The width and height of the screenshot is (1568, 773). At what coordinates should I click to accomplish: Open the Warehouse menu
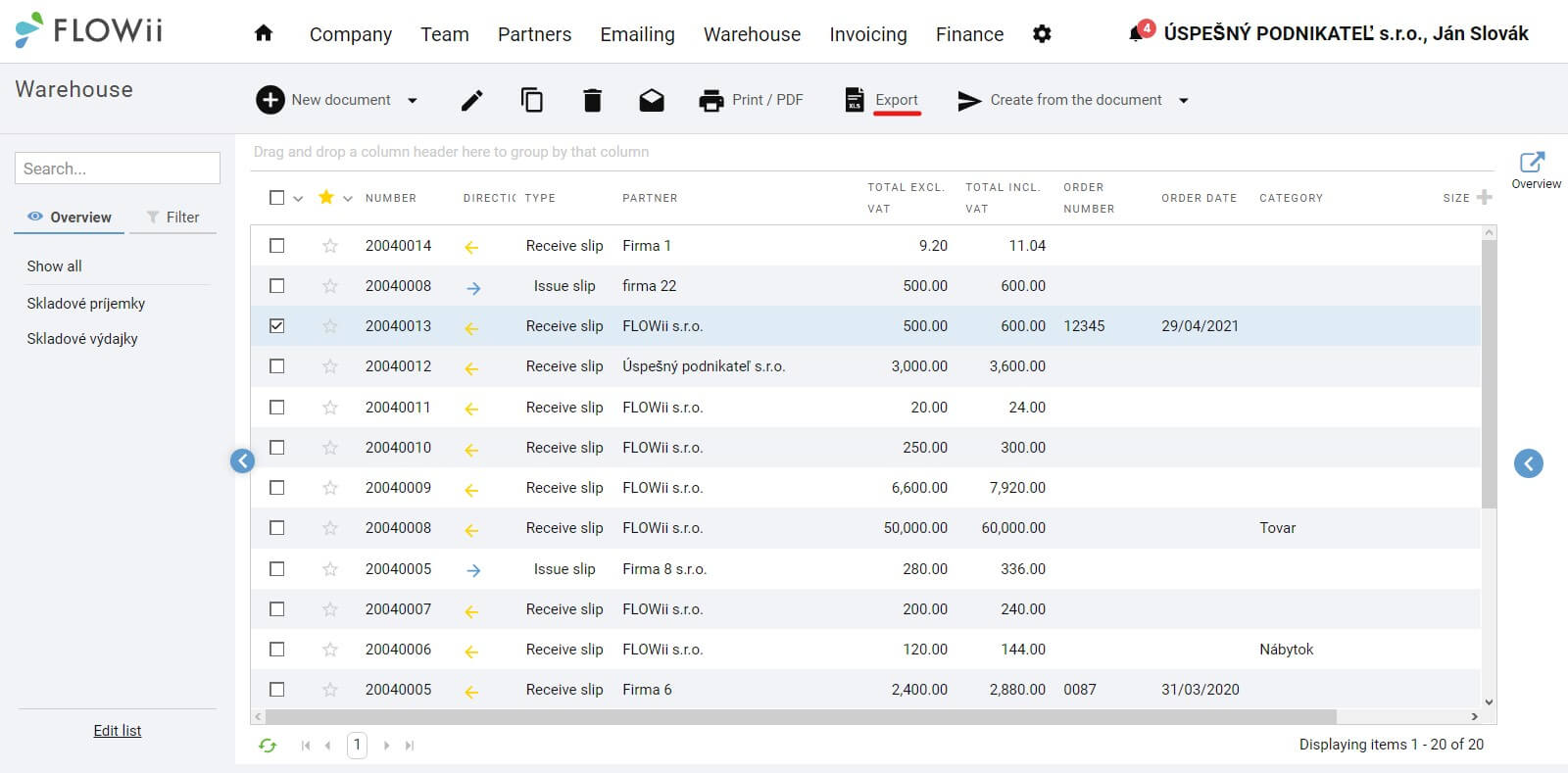click(x=752, y=34)
